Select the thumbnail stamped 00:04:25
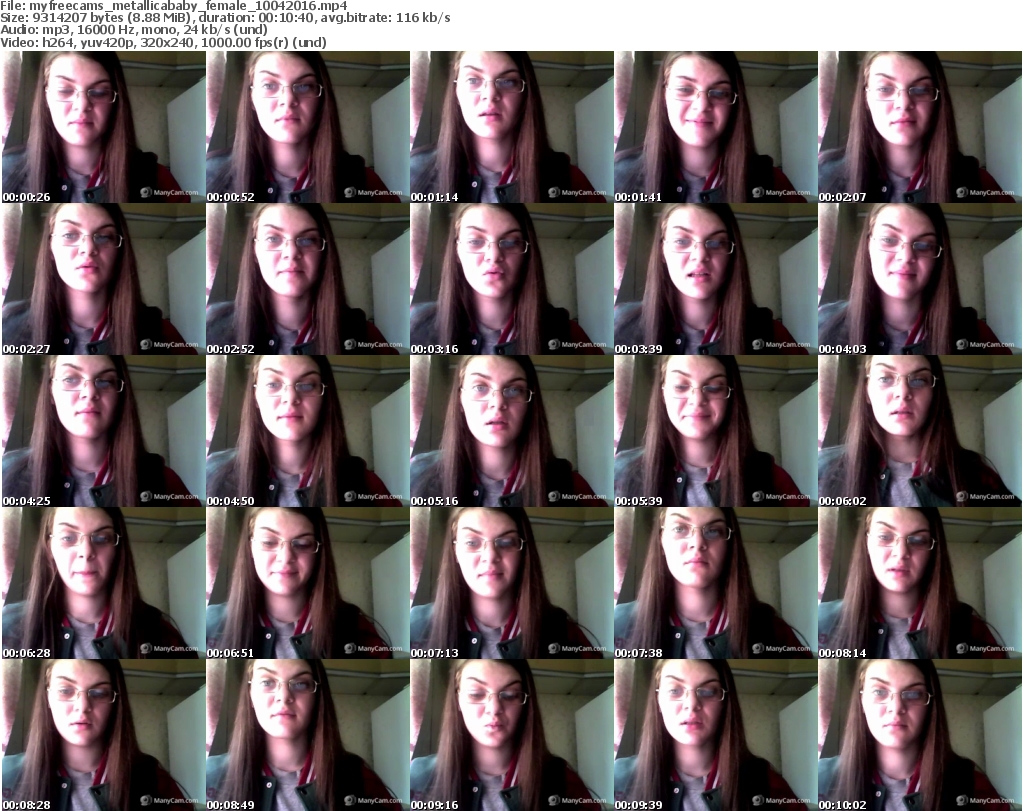Viewport: 1024px width, 811px height. tap(104, 431)
